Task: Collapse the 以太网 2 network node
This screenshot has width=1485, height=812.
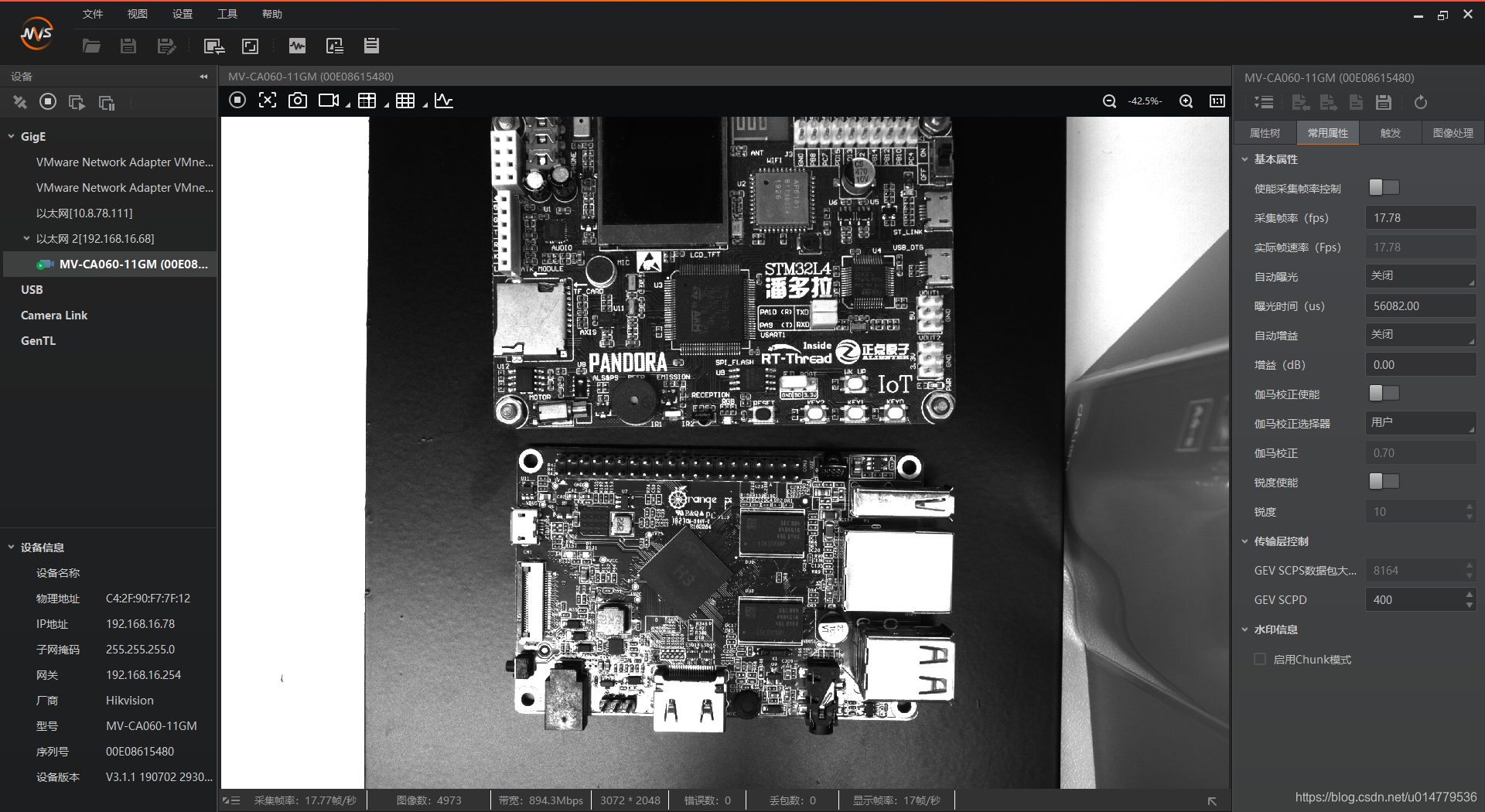Action: point(26,238)
